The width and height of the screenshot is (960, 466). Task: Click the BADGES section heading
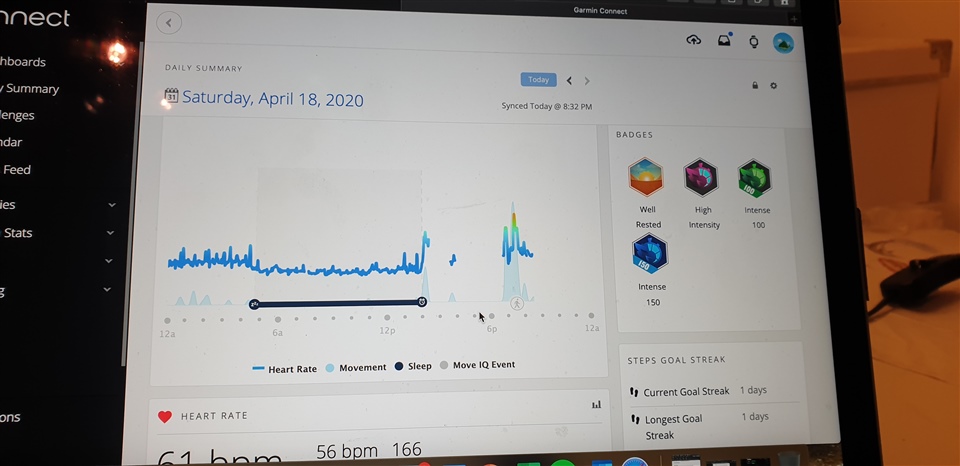(634, 135)
